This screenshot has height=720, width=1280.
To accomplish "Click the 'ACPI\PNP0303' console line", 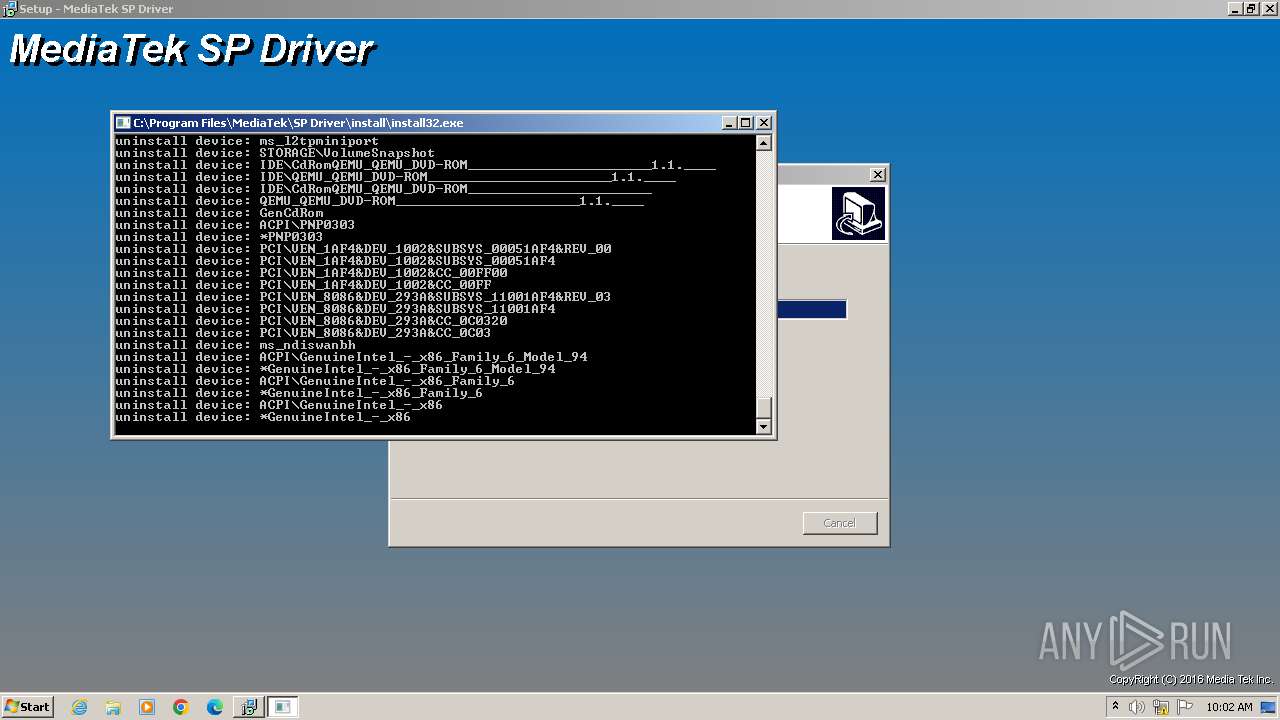I will 235,225.
